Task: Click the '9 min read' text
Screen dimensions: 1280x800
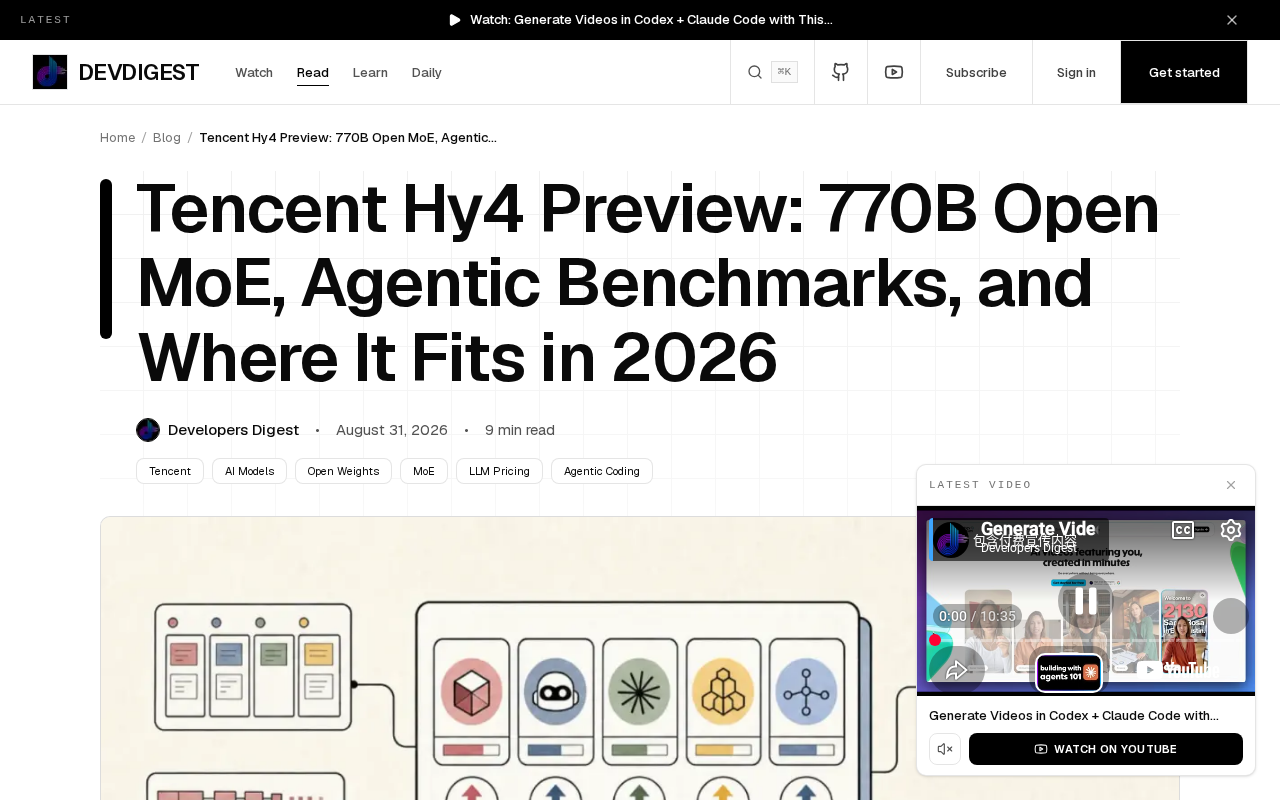Action: [520, 430]
